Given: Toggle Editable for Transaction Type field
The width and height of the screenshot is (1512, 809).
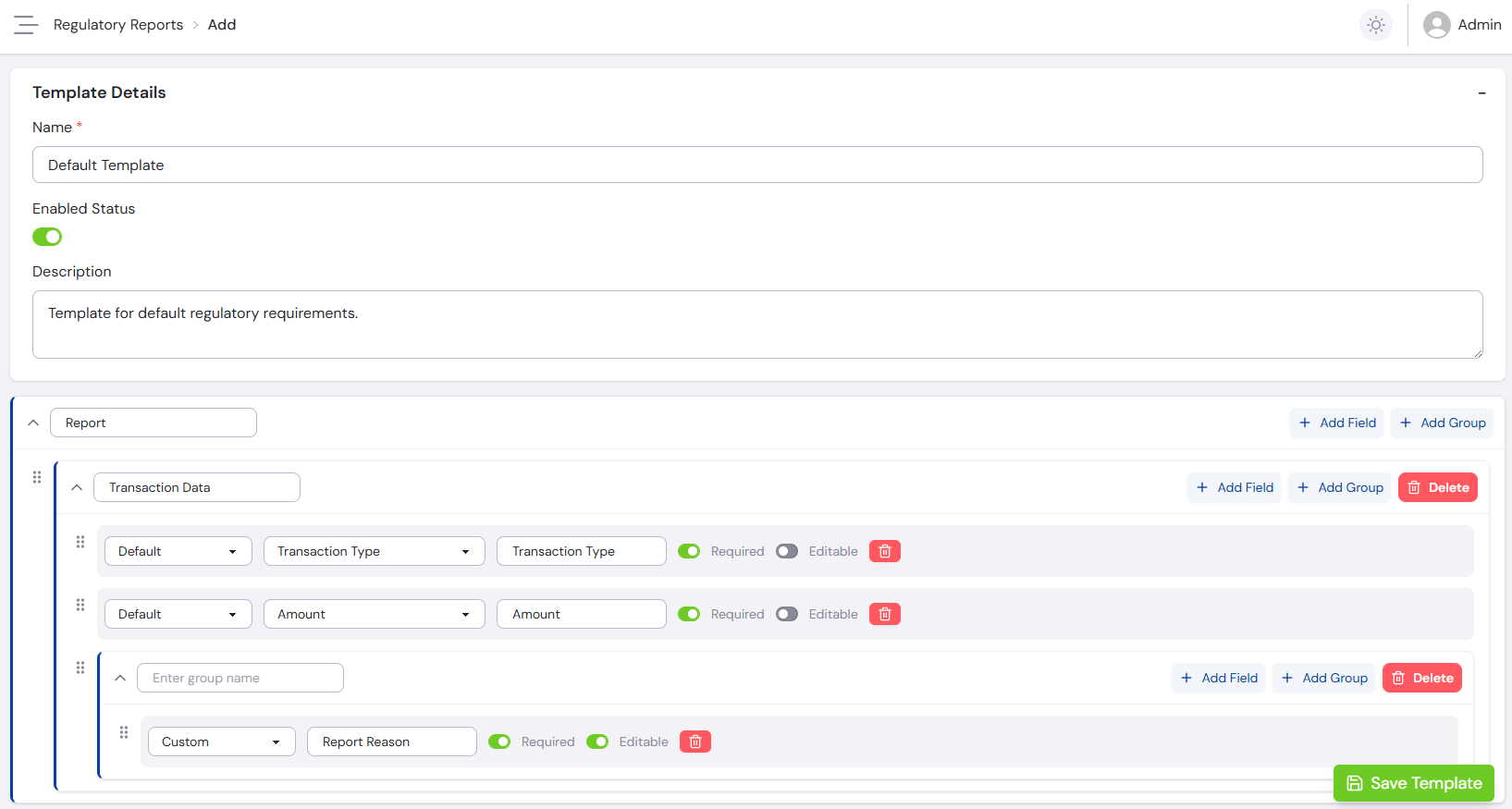Looking at the screenshot, I should point(787,551).
